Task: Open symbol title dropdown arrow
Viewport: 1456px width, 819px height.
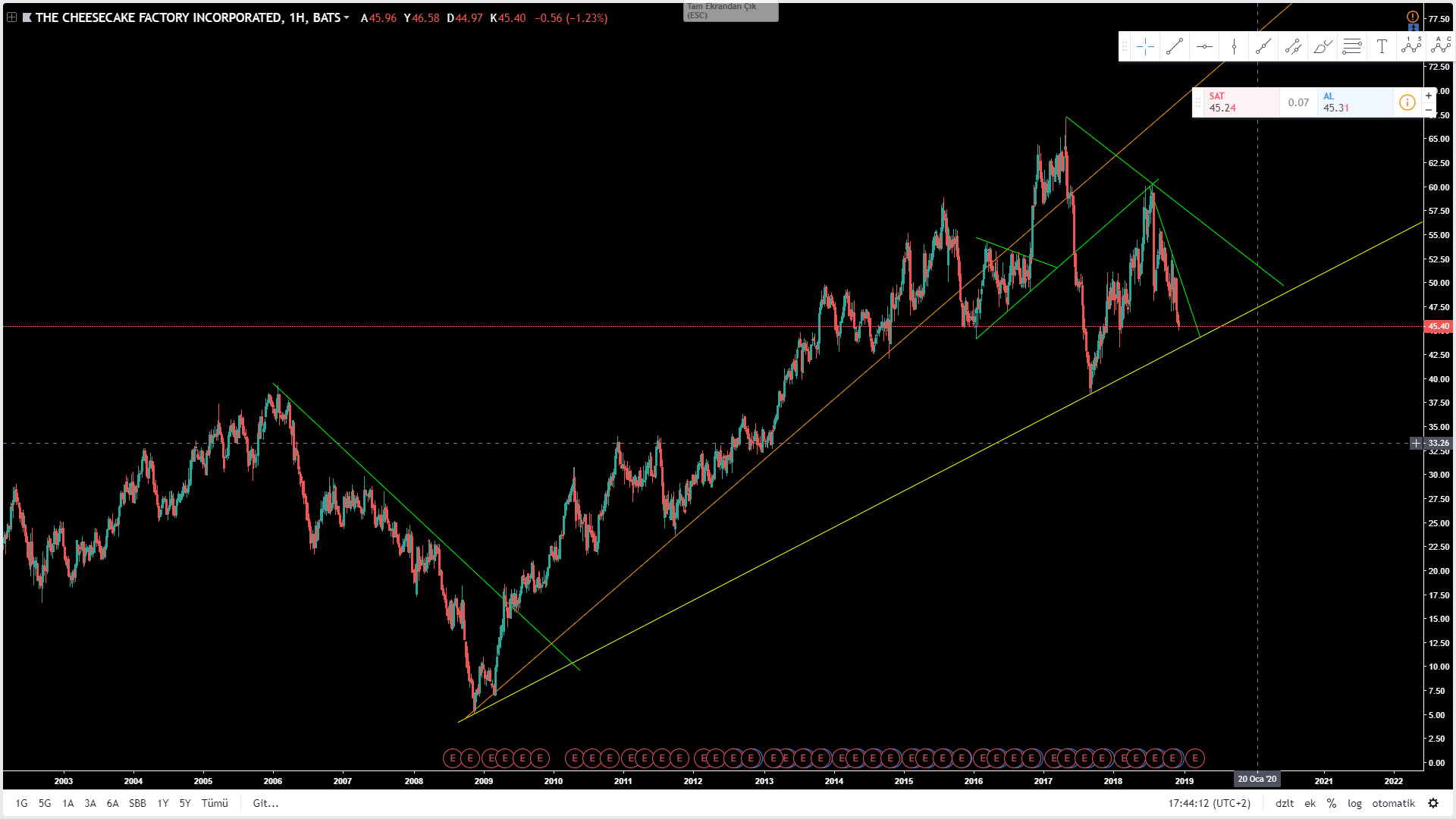Action: tap(347, 17)
